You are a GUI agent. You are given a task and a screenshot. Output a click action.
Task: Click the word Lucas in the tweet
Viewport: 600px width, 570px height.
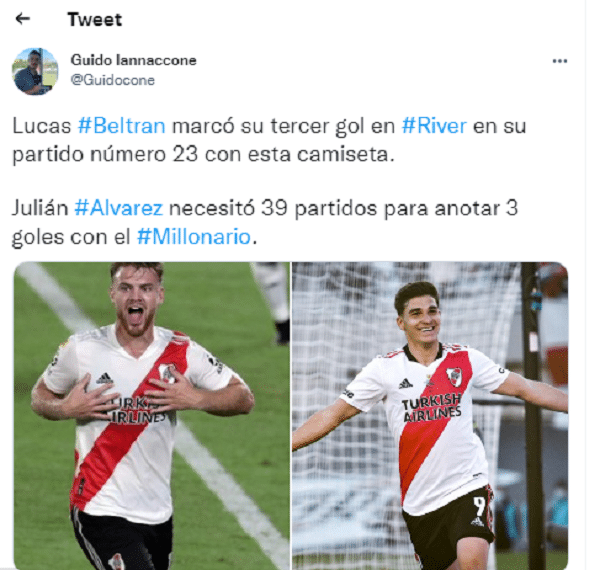pyautogui.click(x=42, y=125)
